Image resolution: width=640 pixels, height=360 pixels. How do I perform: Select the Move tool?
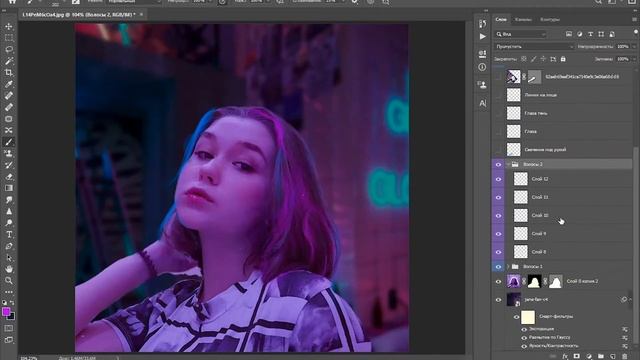(9, 27)
